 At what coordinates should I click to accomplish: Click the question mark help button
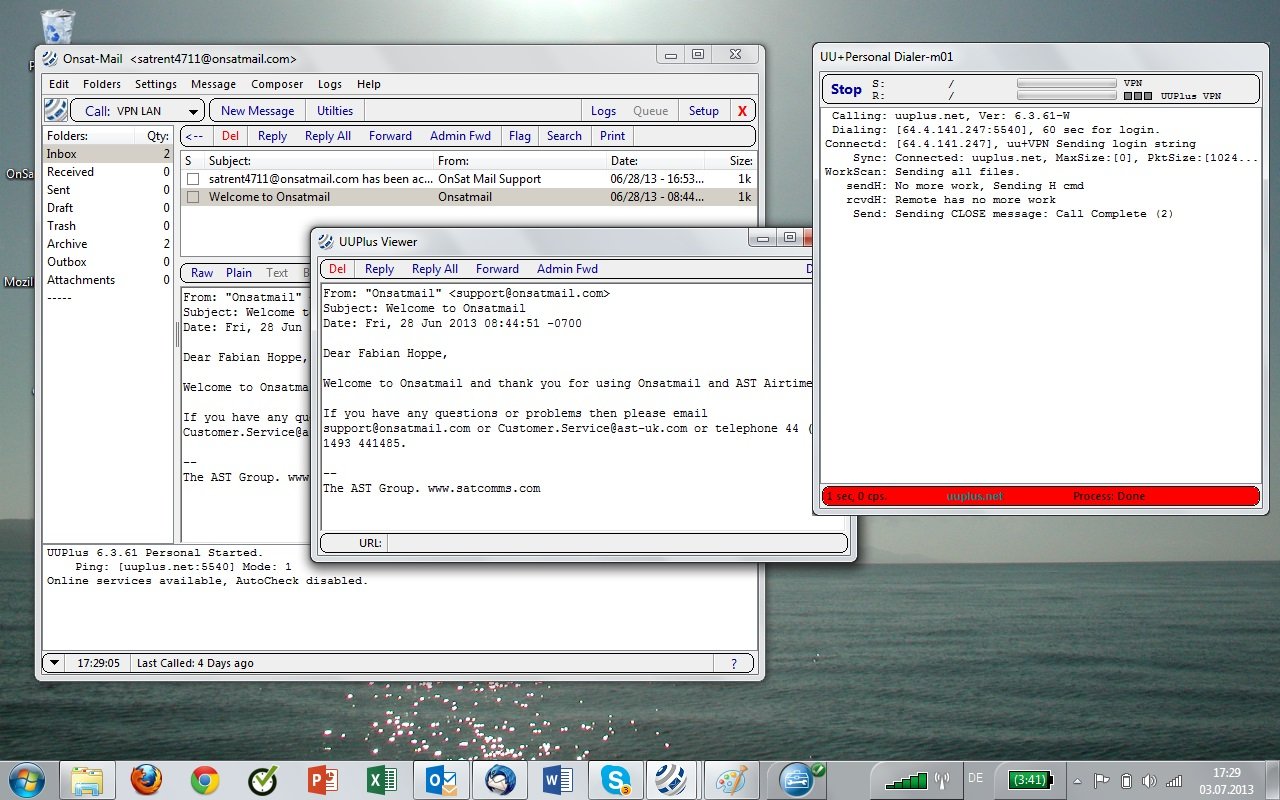tap(734, 663)
